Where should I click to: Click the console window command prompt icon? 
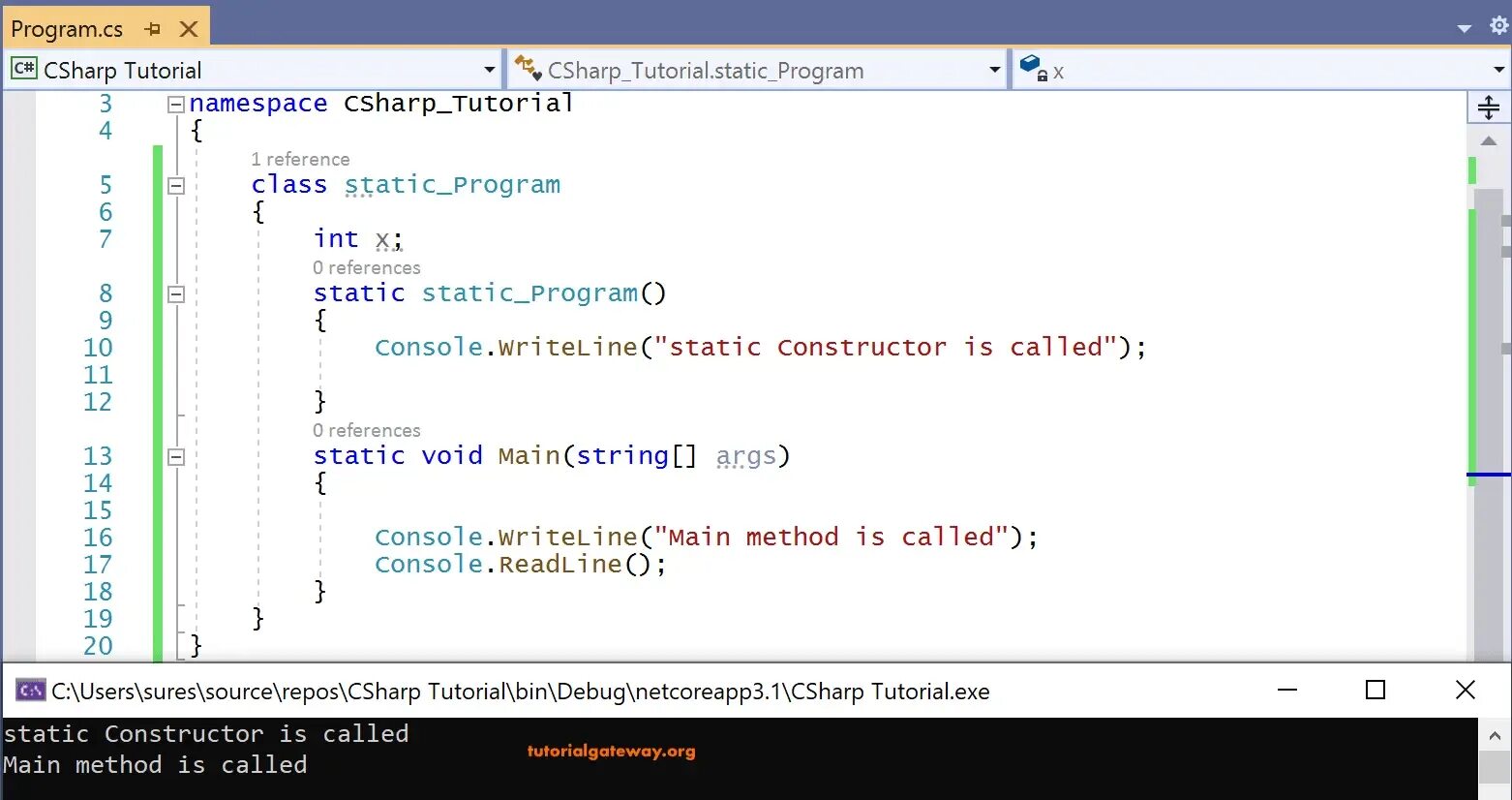click(x=30, y=691)
